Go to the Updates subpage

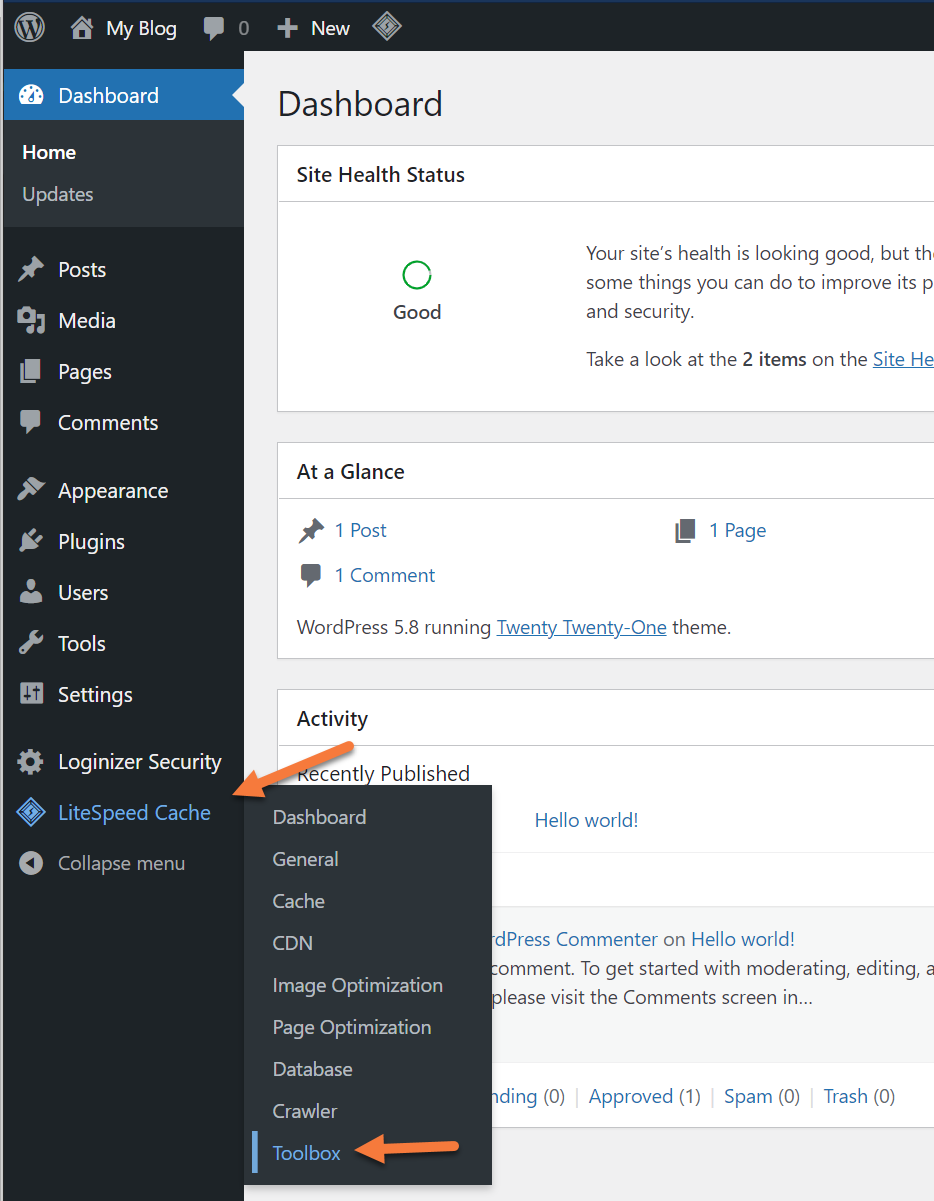[x=58, y=194]
